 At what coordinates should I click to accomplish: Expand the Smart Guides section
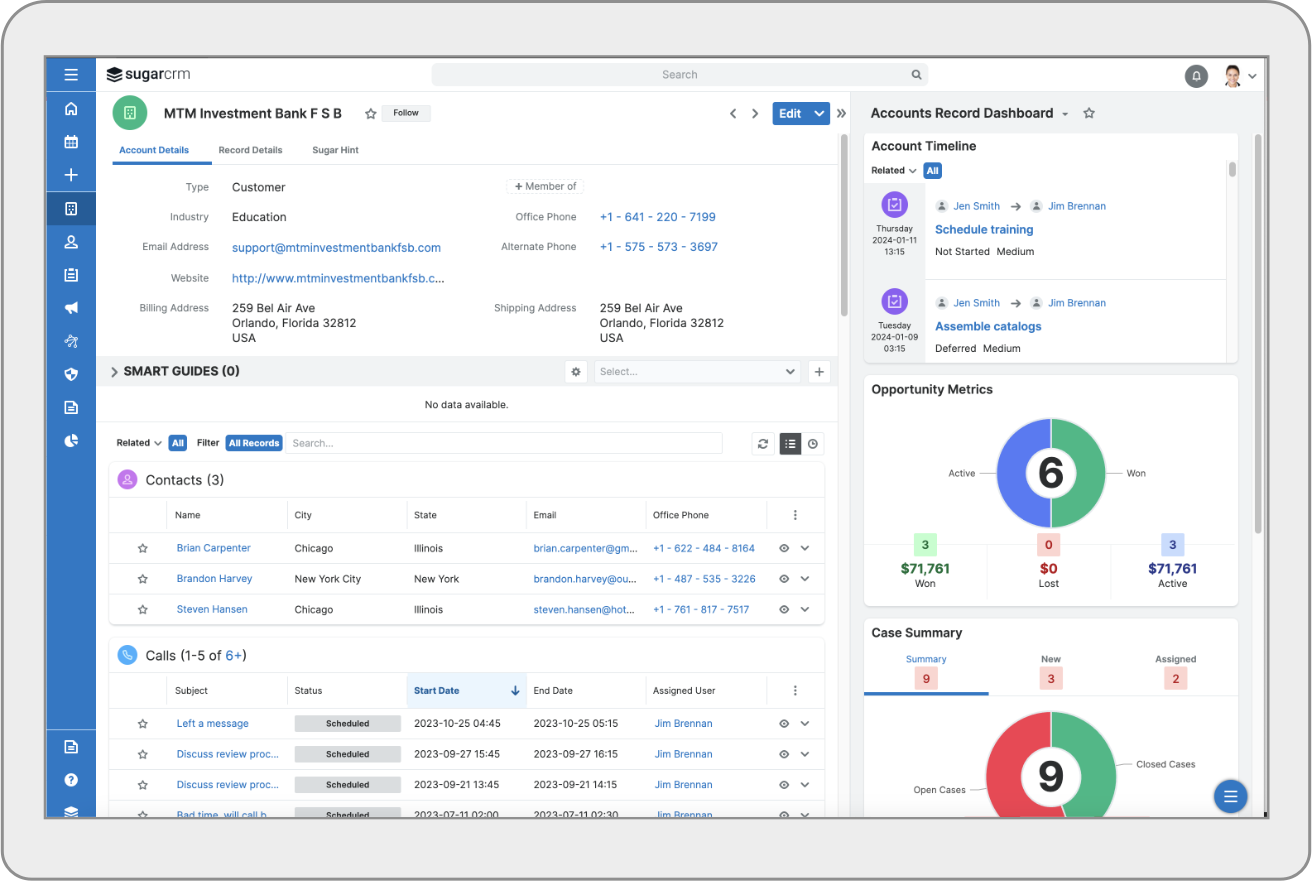tap(114, 372)
